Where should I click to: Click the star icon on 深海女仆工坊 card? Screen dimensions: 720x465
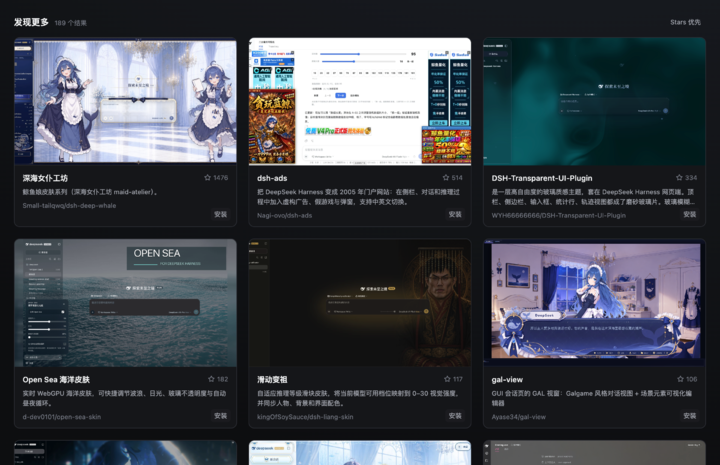(208, 178)
